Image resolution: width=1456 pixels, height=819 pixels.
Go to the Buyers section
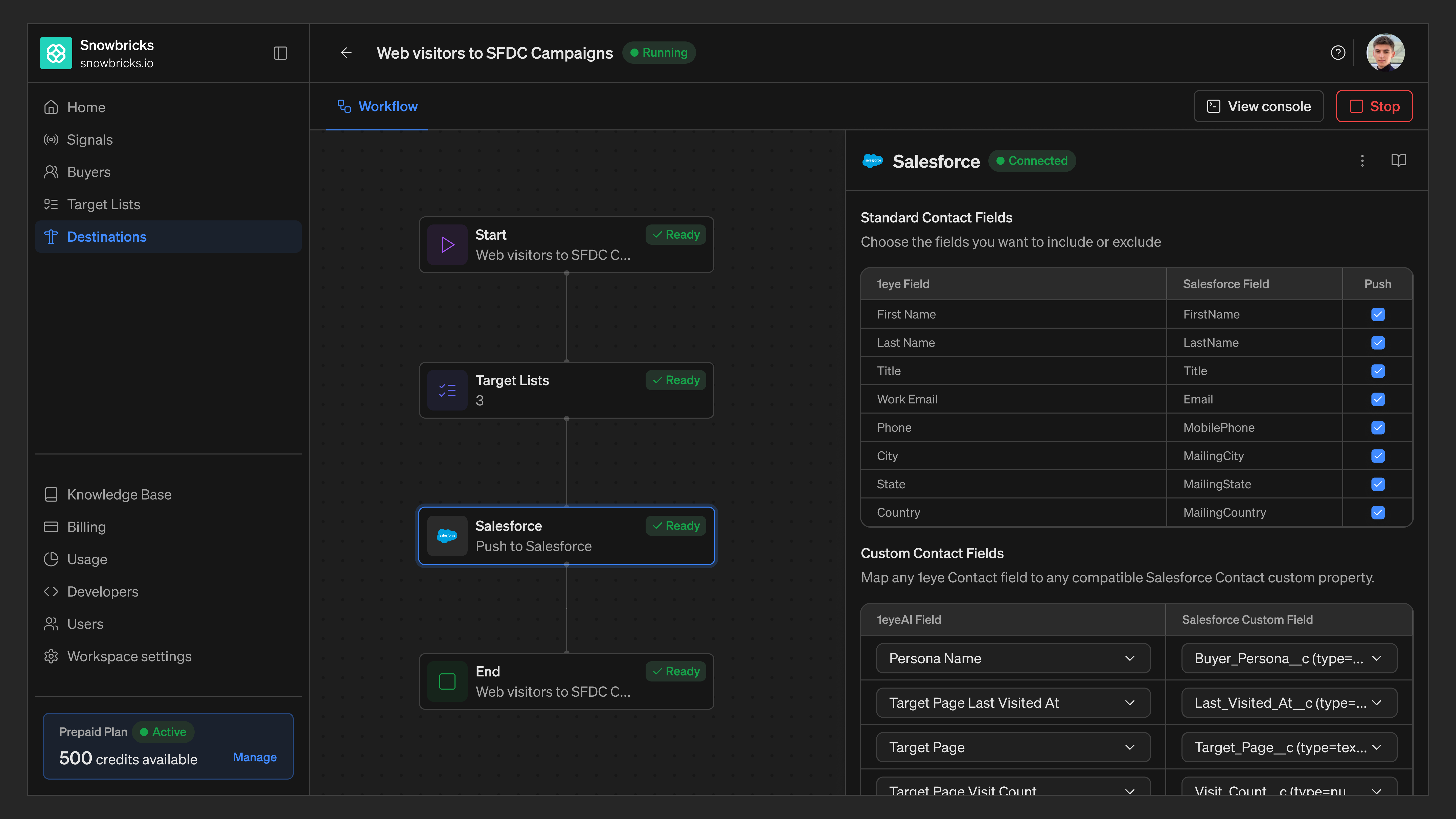(x=168, y=172)
